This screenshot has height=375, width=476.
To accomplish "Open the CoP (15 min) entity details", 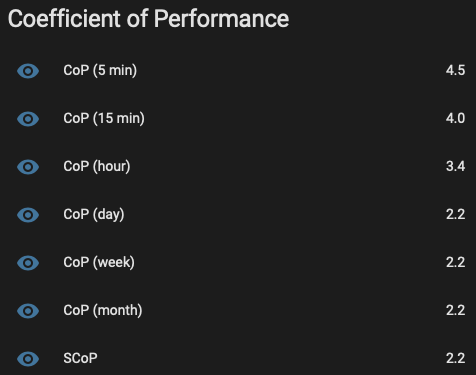I will [104, 118].
